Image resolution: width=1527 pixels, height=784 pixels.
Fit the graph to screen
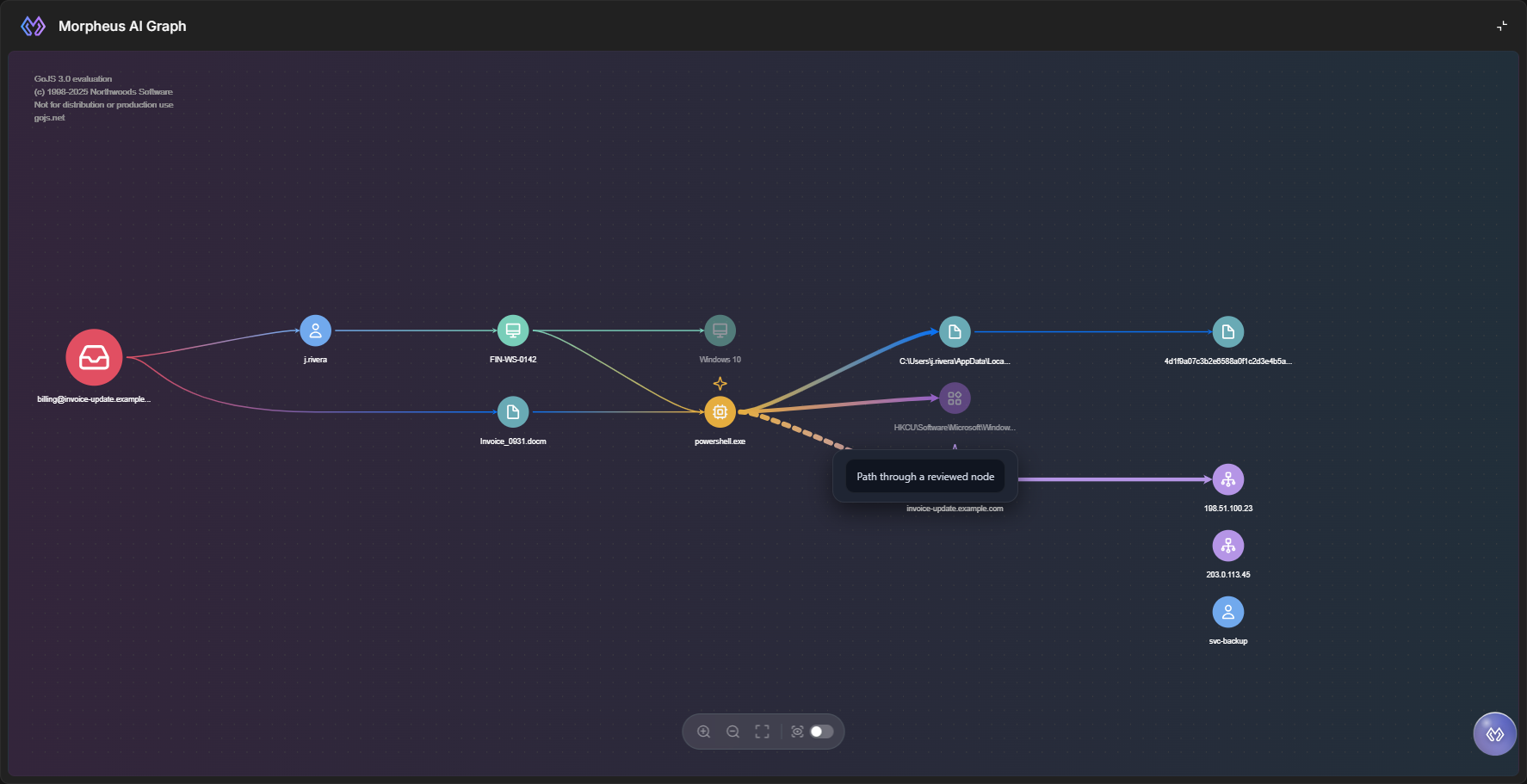(x=763, y=732)
